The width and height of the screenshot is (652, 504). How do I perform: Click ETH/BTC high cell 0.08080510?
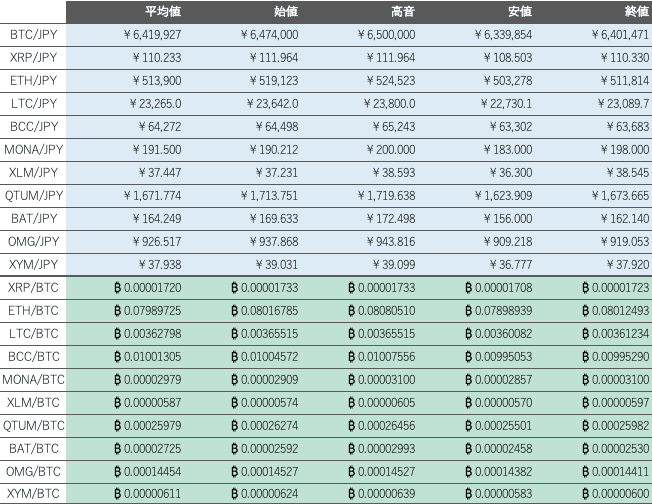382,310
